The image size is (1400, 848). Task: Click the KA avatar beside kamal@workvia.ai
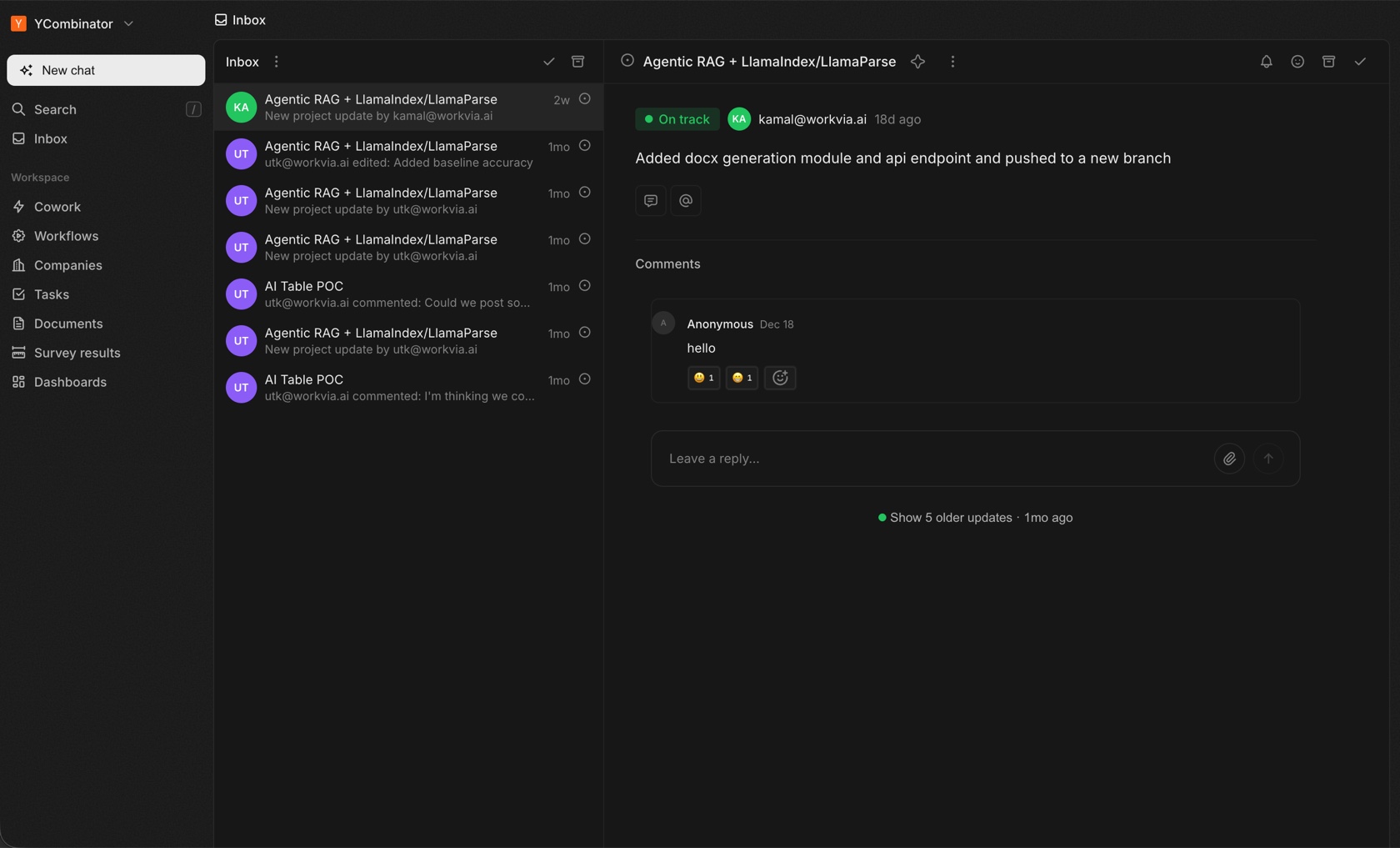pos(738,119)
